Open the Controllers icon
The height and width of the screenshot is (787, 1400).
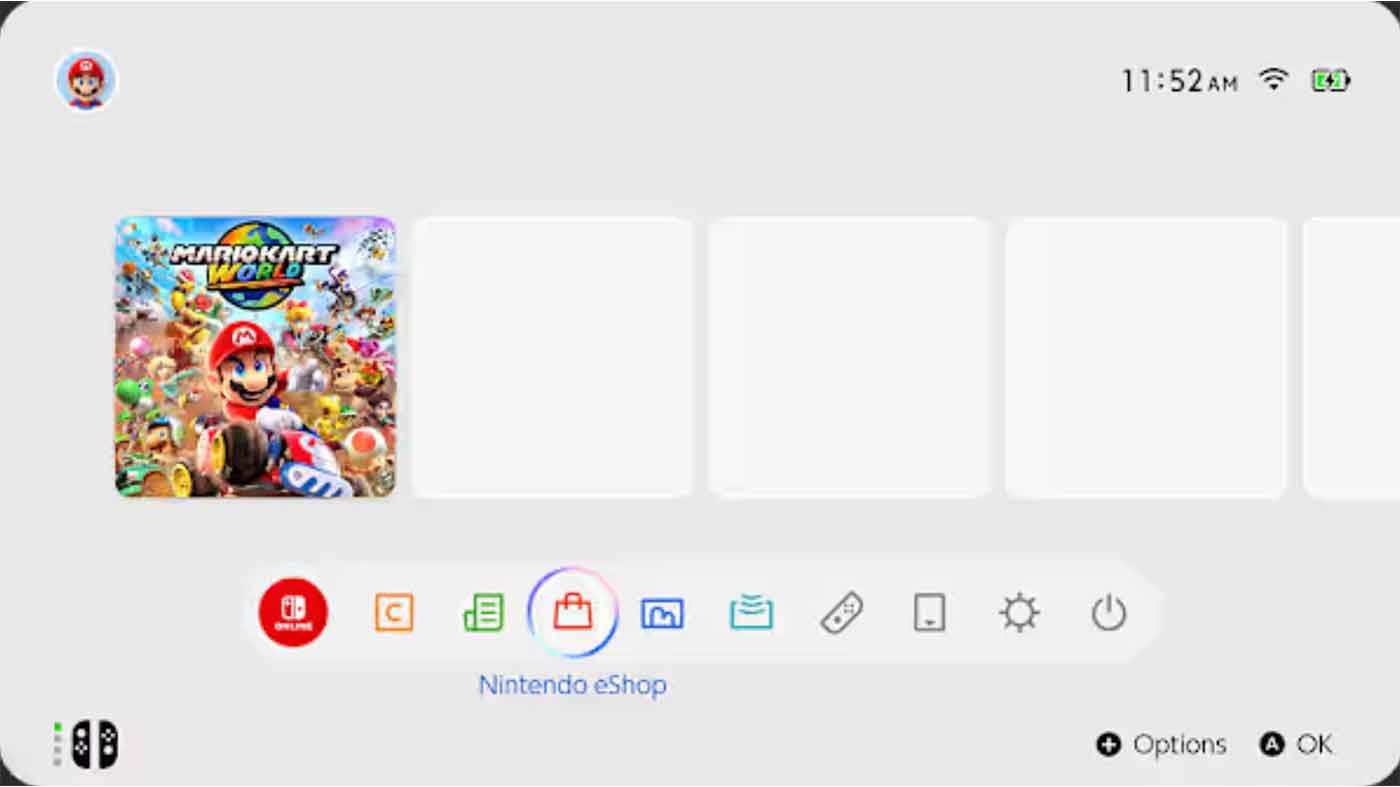[841, 612]
